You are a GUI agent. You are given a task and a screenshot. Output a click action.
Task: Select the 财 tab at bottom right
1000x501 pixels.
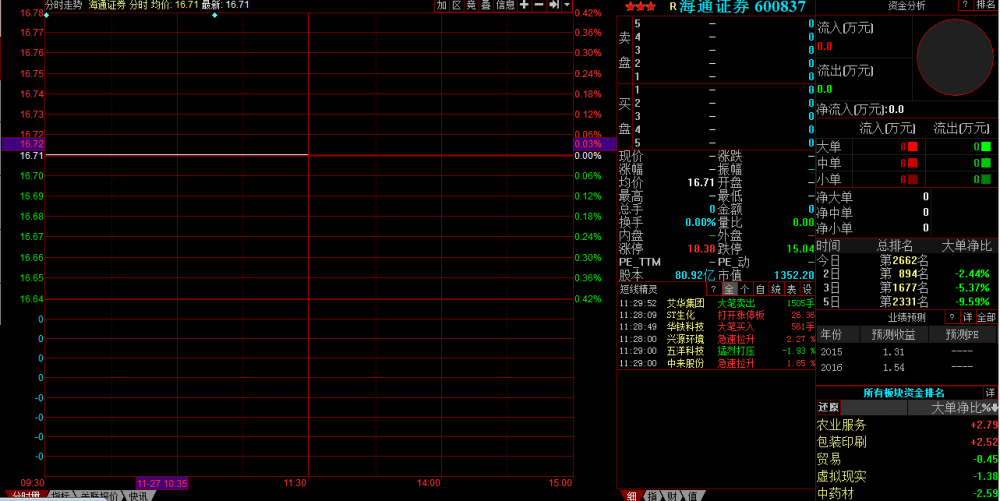point(671,496)
